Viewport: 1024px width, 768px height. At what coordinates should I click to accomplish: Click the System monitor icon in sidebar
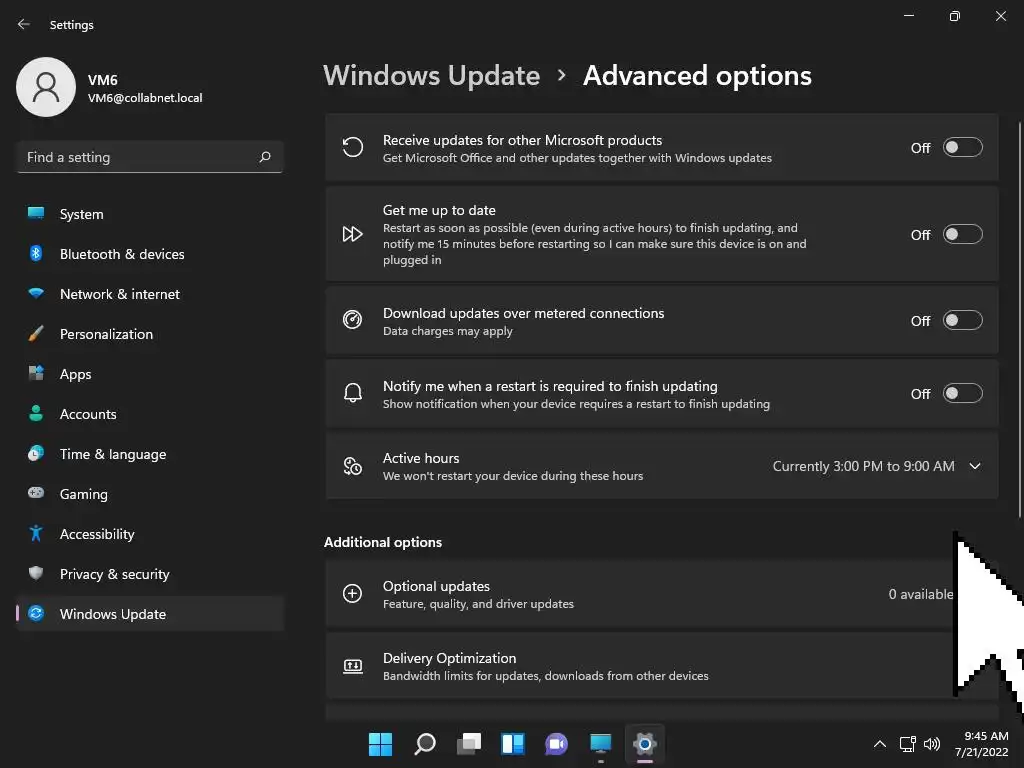pos(36,214)
